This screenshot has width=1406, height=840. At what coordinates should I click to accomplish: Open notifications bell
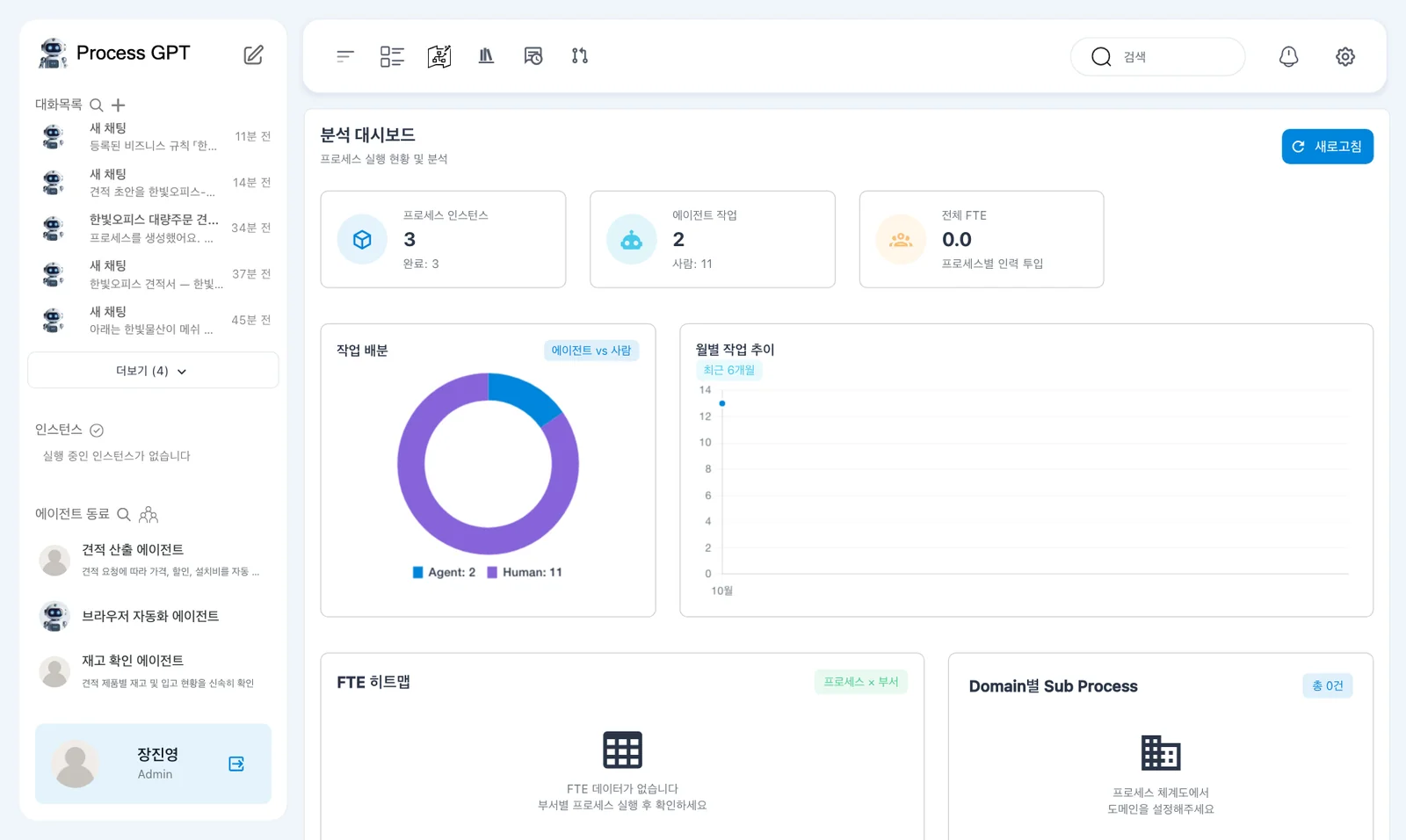point(1288,56)
